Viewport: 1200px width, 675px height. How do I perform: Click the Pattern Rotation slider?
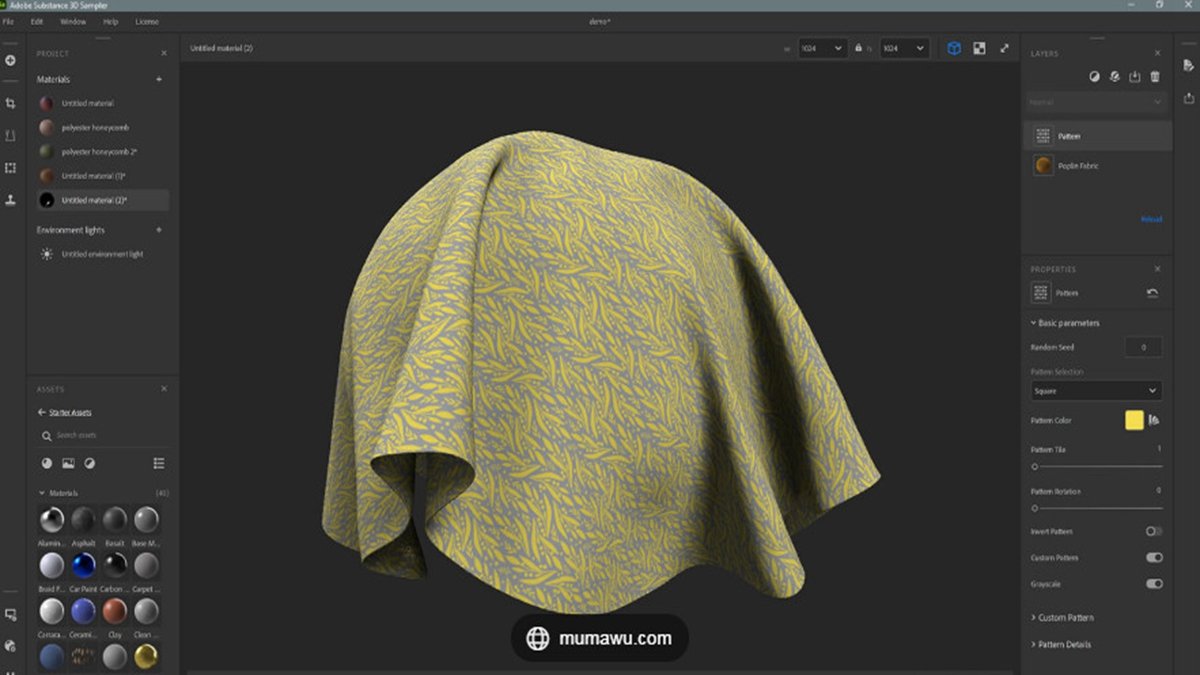pyautogui.click(x=1096, y=508)
